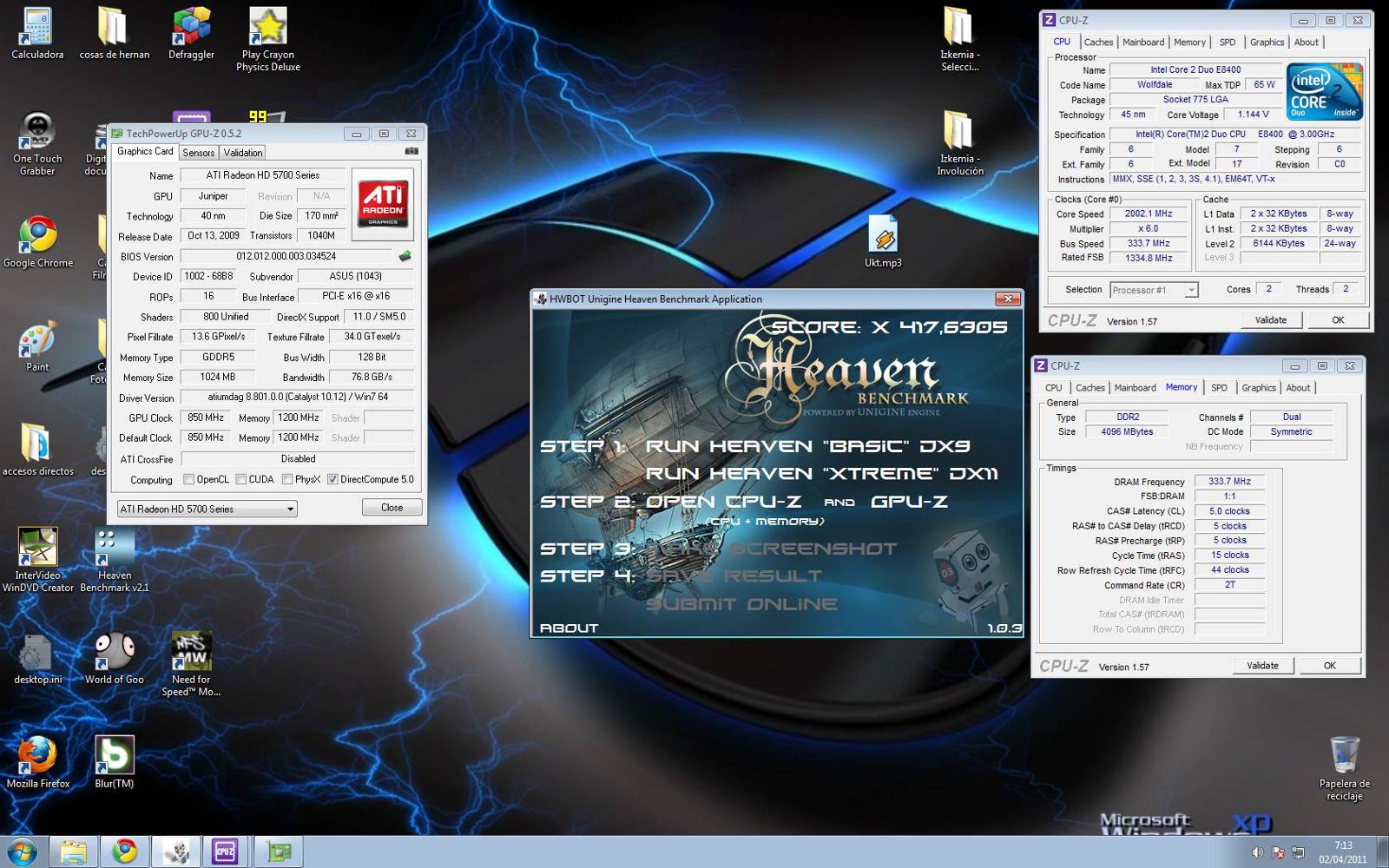Click RUN HEAVEN "XTREME" DX11 step
The height and width of the screenshot is (868, 1389).
[821, 473]
